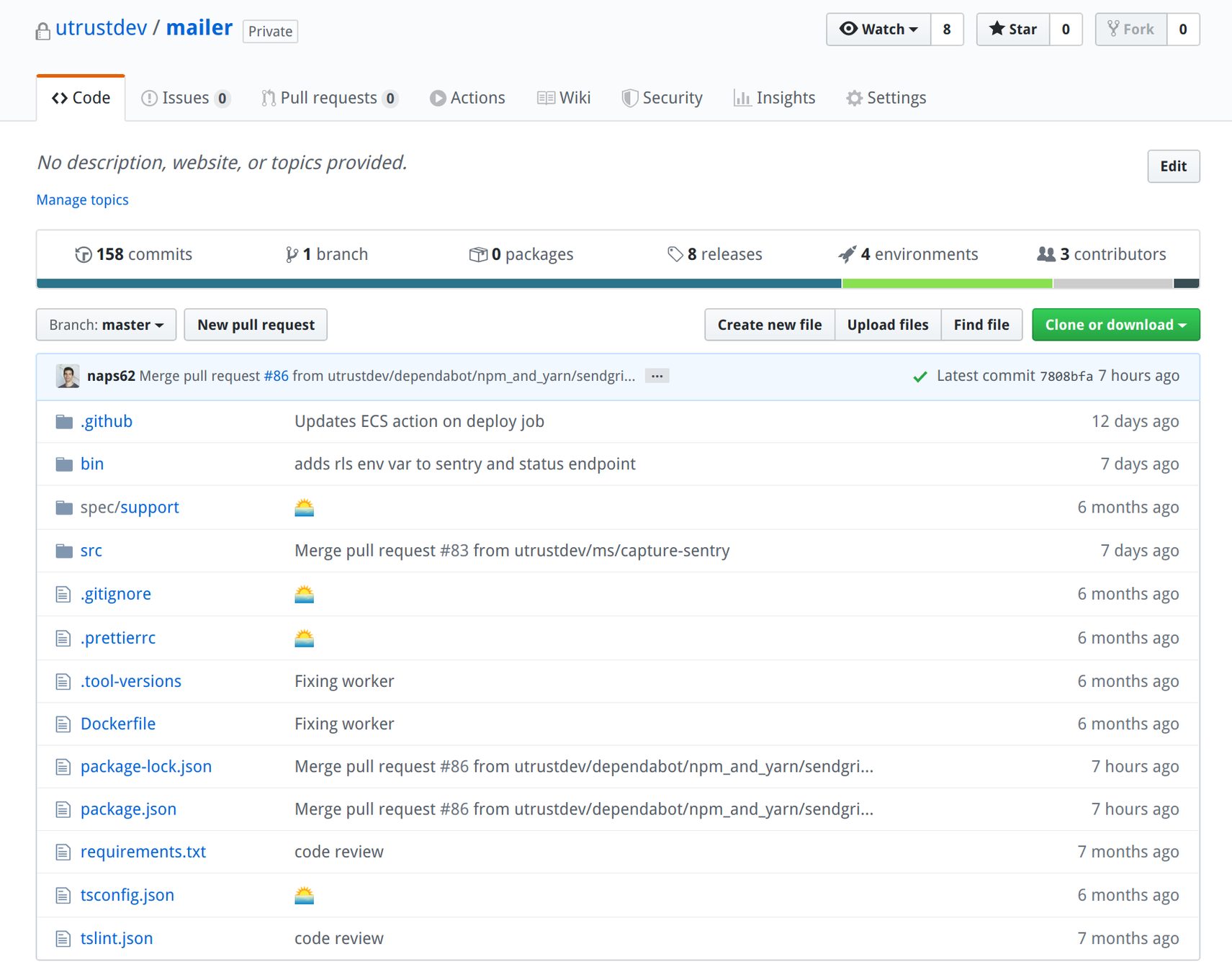1232x972 pixels.
Task: Open the Branch: master selector
Action: pyautogui.click(x=106, y=325)
